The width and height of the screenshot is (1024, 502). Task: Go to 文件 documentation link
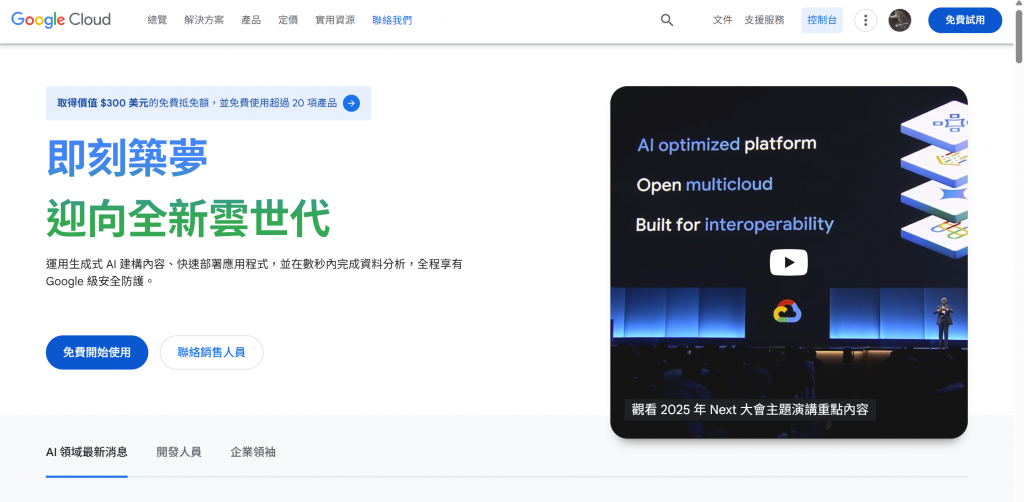(722, 20)
